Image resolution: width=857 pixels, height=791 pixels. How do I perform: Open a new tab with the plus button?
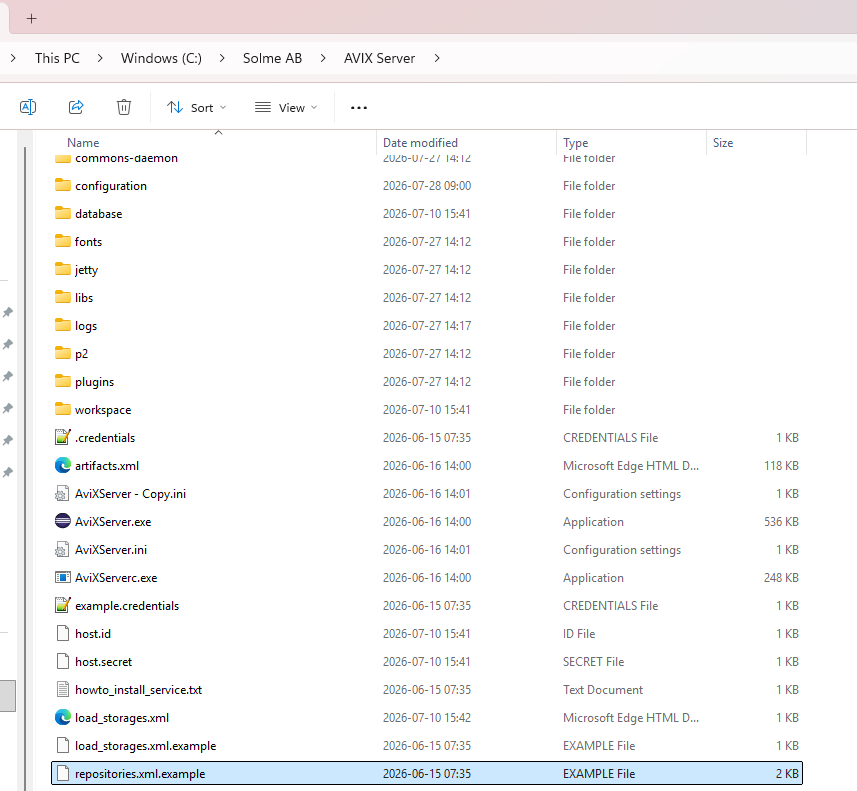tap(32, 19)
